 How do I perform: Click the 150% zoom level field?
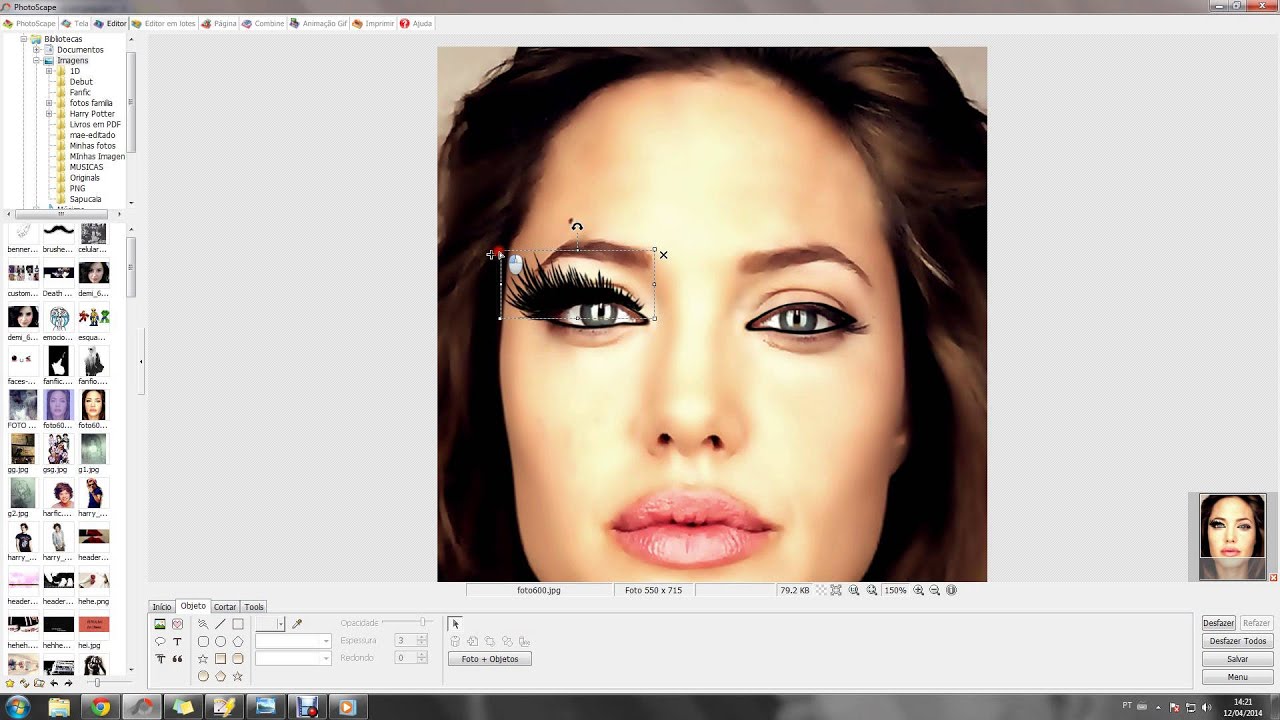(x=894, y=590)
